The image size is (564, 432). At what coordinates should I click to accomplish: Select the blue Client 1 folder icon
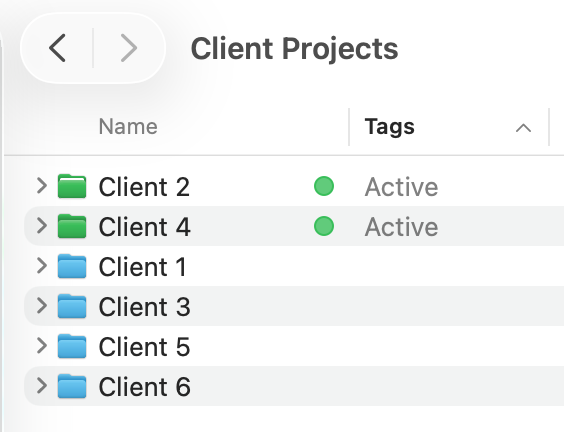click(72, 266)
